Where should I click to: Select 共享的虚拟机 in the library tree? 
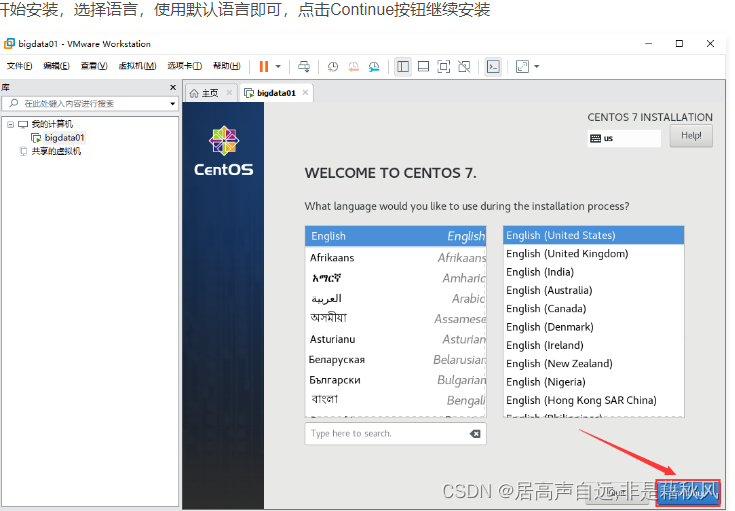pos(56,151)
